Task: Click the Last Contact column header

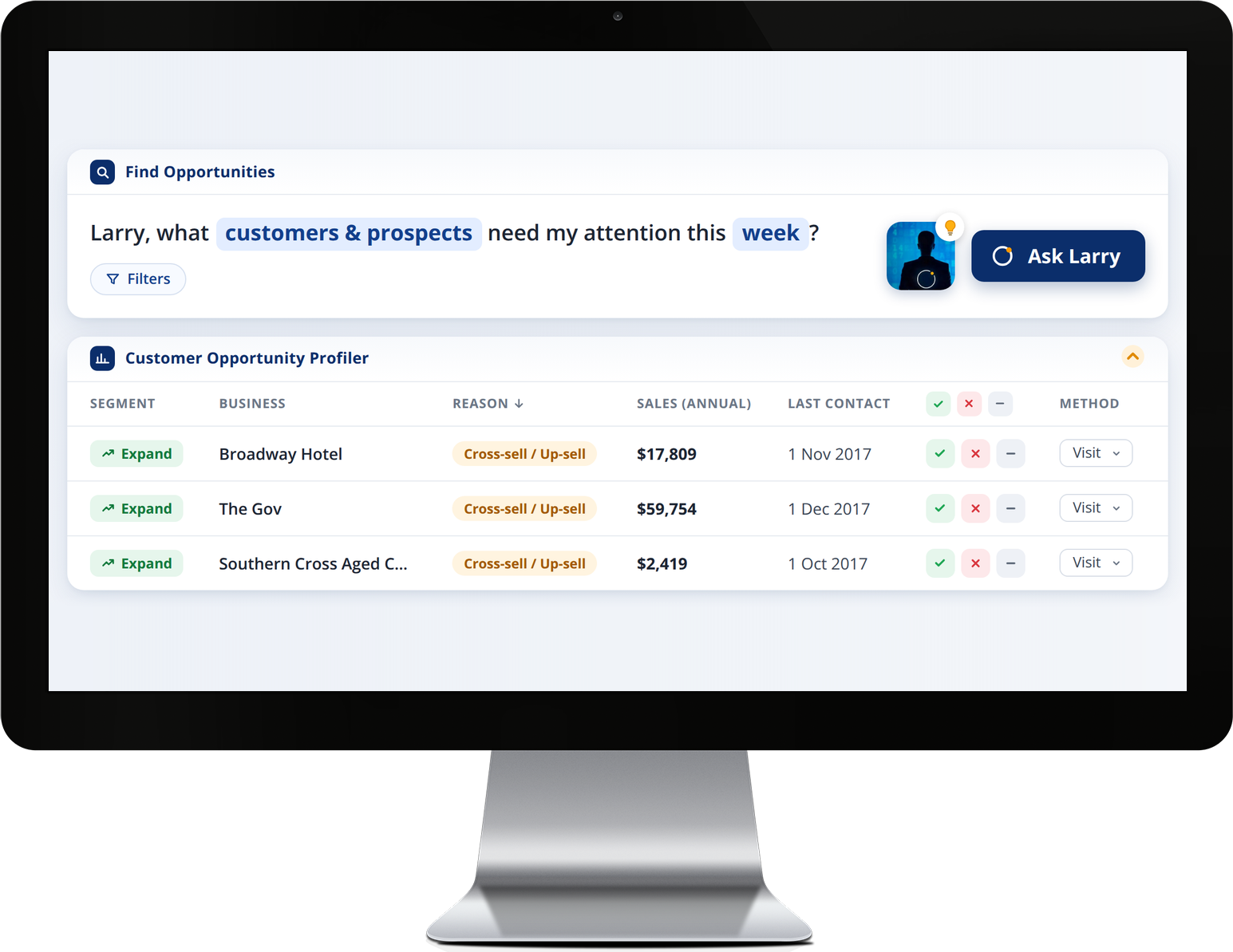Action: pos(839,404)
